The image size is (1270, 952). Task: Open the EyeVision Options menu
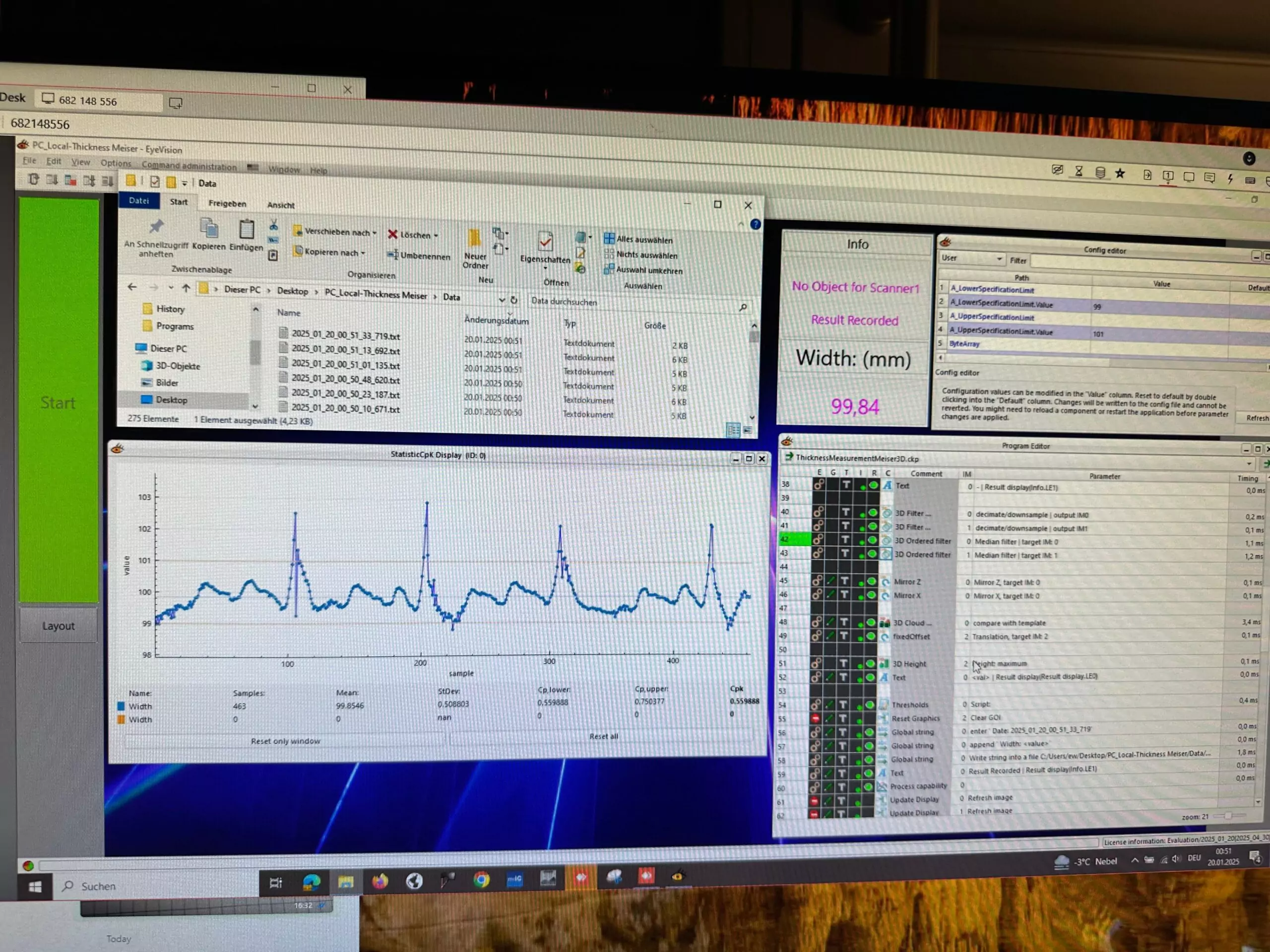(x=116, y=163)
